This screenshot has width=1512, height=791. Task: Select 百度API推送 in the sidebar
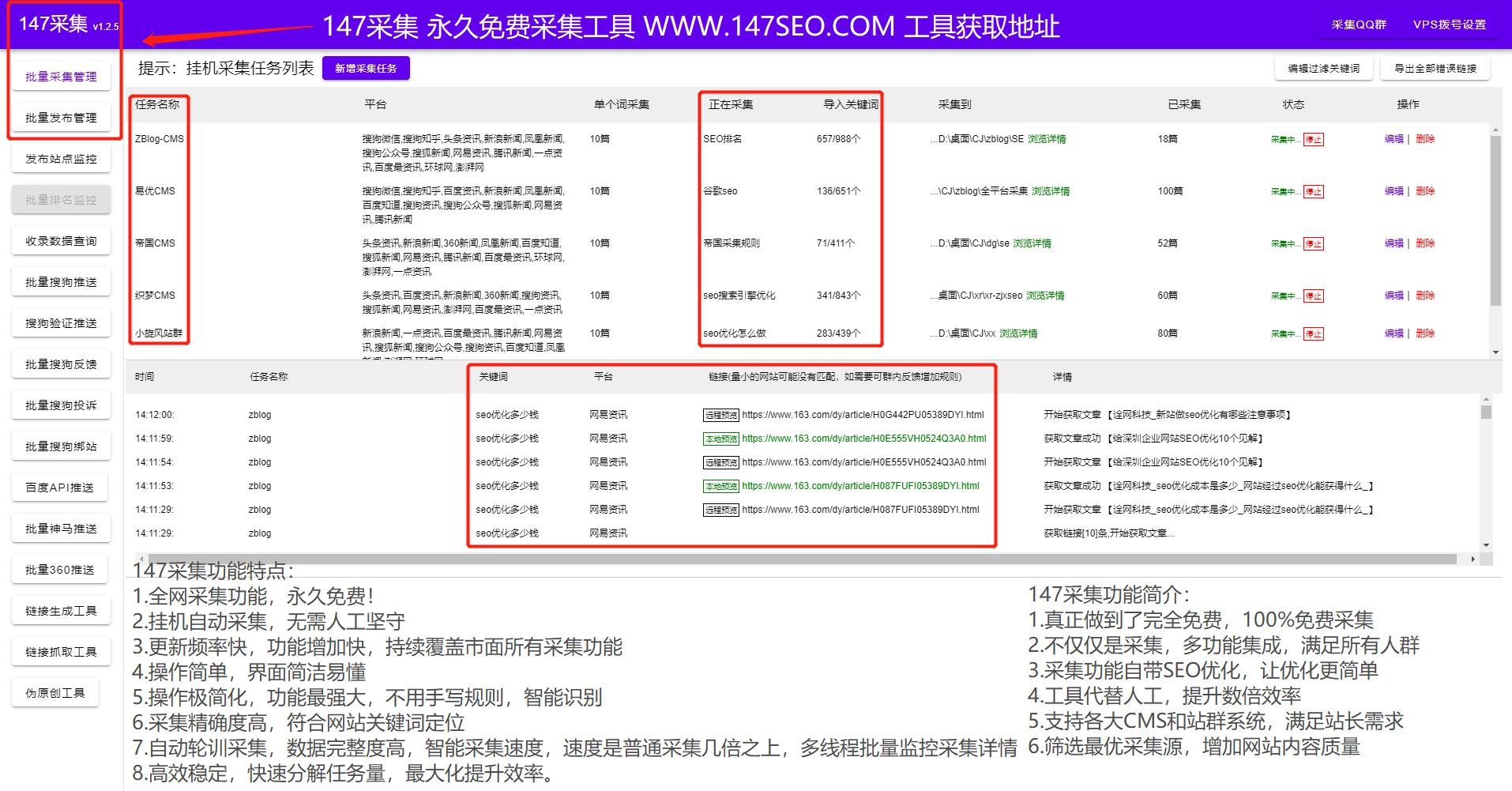tap(60, 487)
